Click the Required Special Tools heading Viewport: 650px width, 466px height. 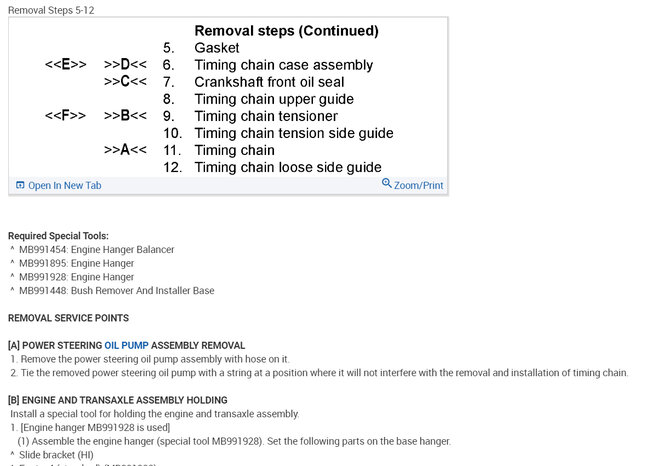pyautogui.click(x=58, y=236)
